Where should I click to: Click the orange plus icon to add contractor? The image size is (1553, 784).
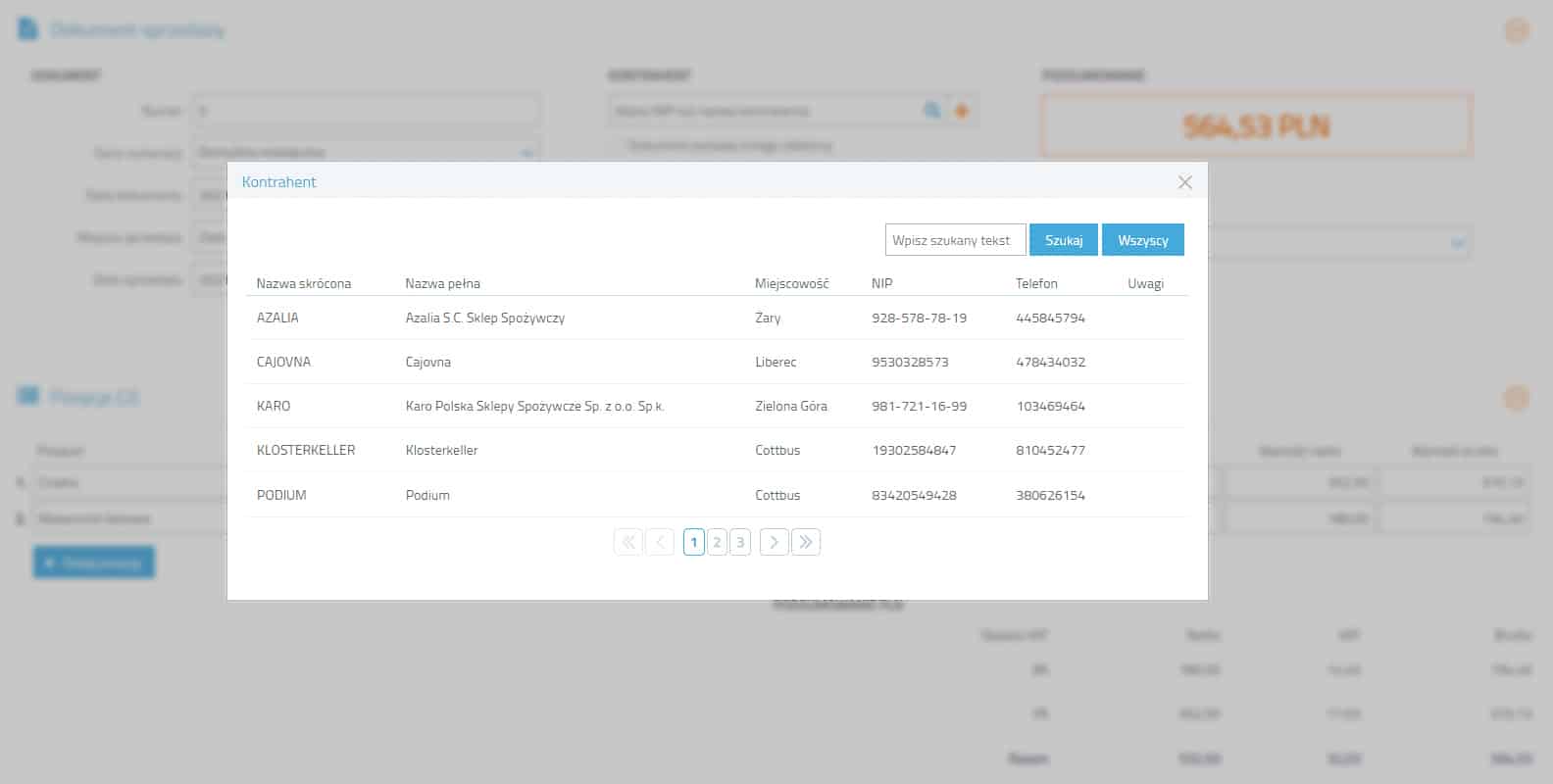tap(962, 111)
